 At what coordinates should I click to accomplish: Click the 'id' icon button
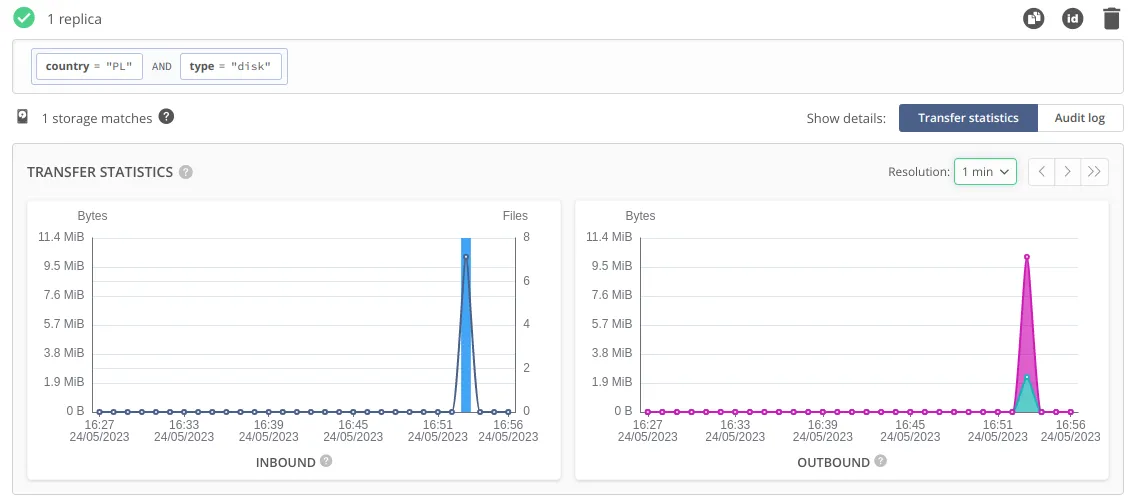click(1072, 18)
